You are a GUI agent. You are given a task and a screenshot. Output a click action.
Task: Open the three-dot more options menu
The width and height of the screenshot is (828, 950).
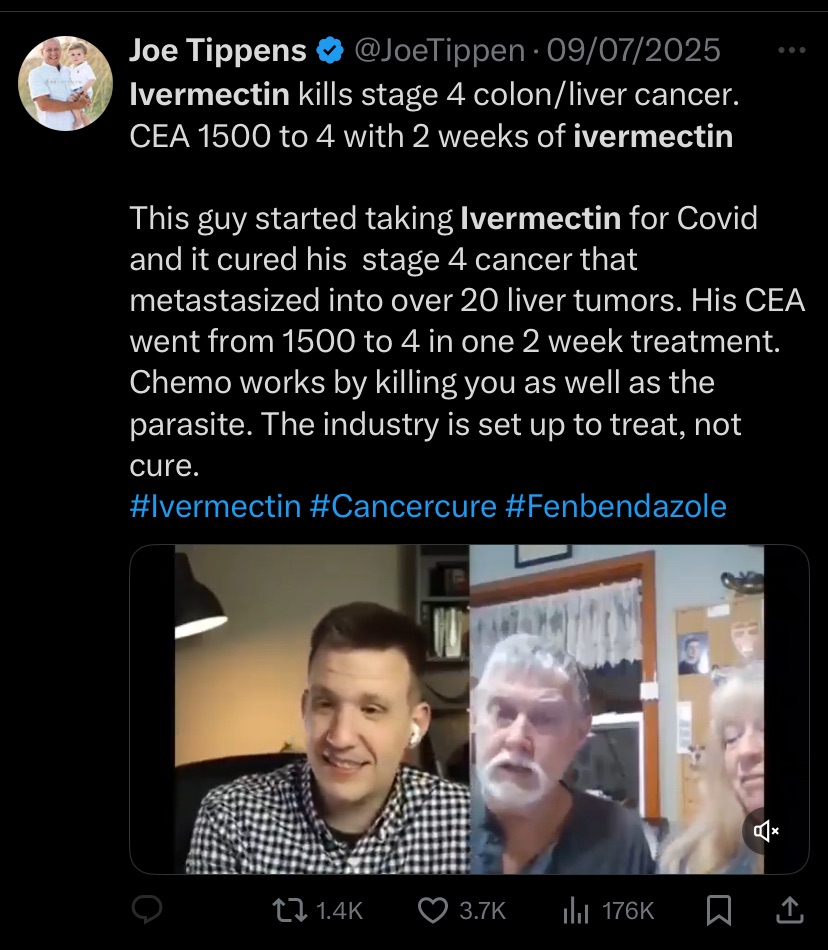tap(792, 50)
